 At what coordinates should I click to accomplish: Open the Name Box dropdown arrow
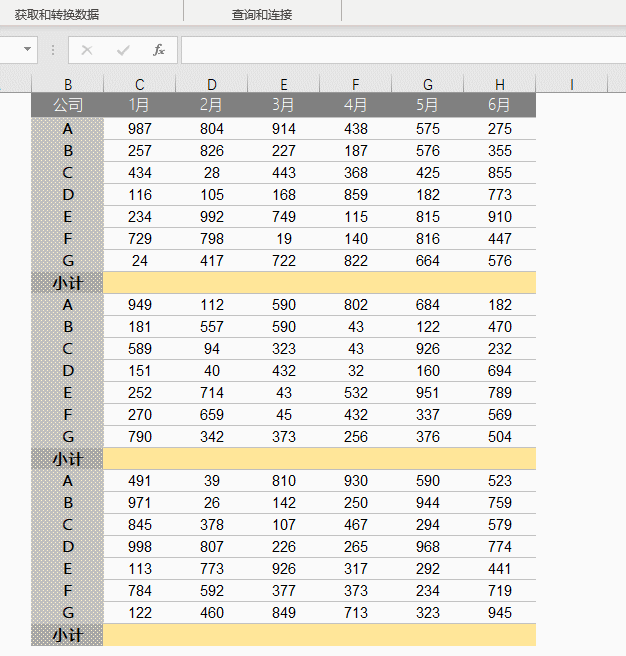tap(26, 50)
